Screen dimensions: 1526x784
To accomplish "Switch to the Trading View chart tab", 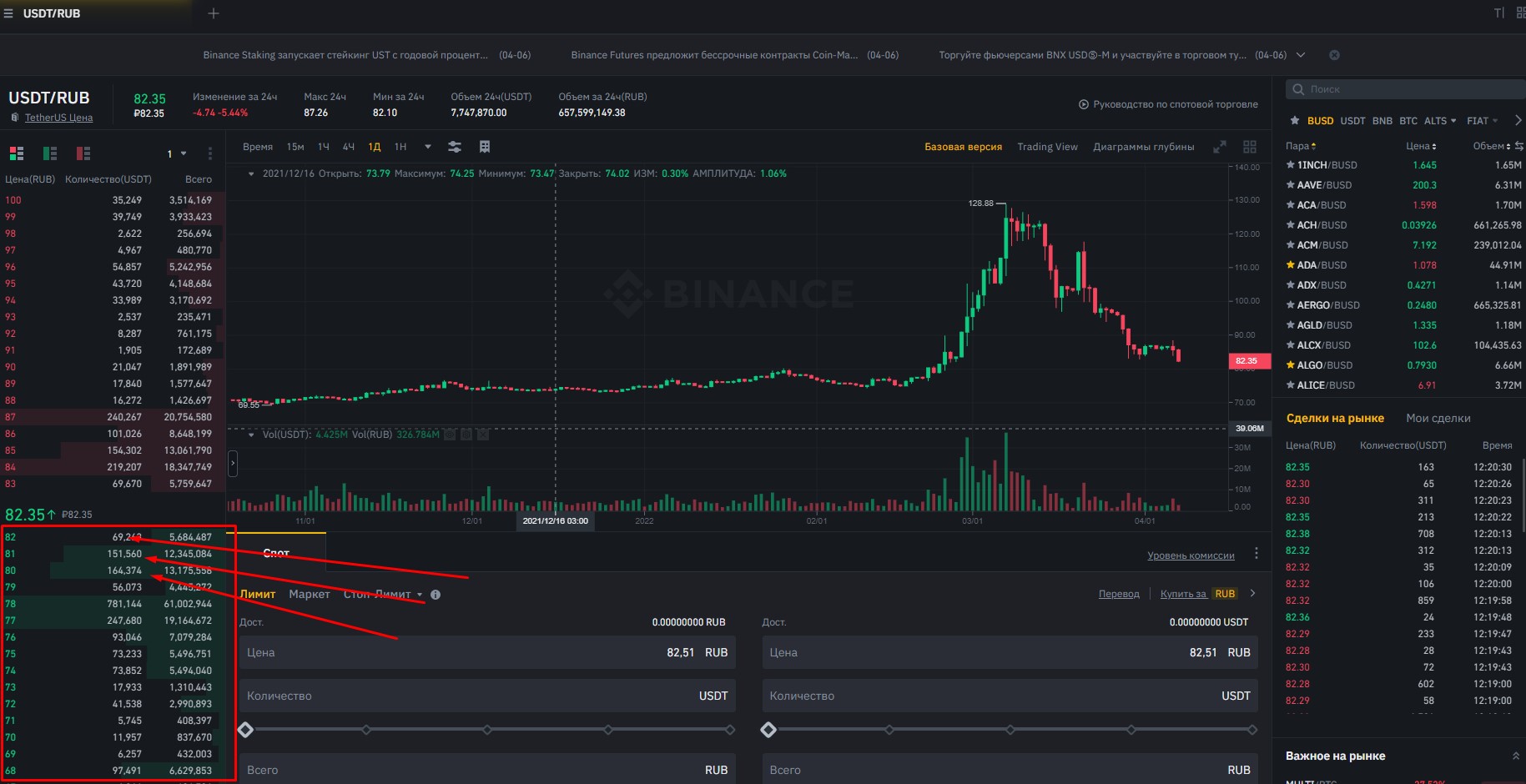I will click(1047, 147).
